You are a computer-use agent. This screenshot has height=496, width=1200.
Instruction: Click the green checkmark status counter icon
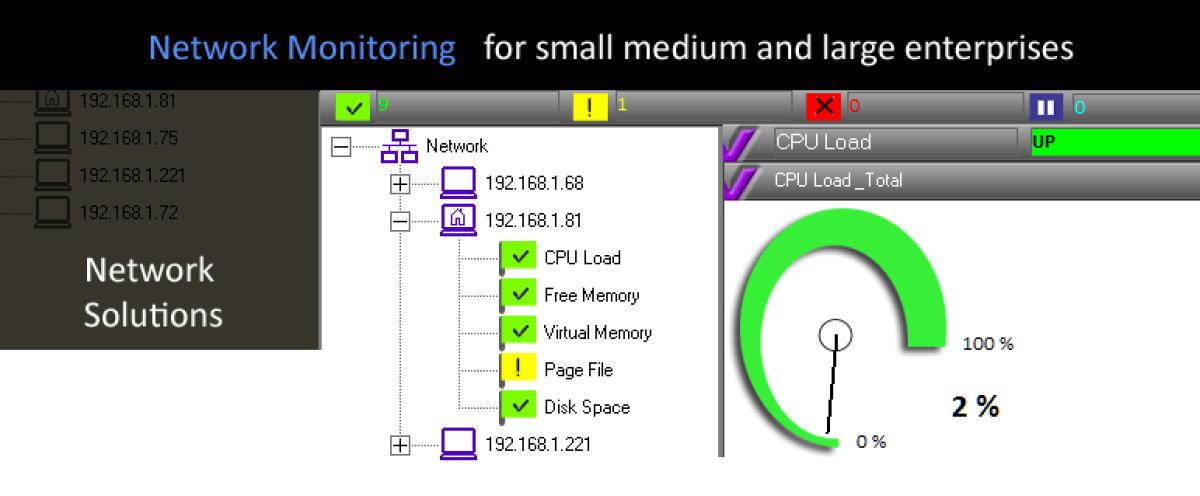[x=352, y=106]
